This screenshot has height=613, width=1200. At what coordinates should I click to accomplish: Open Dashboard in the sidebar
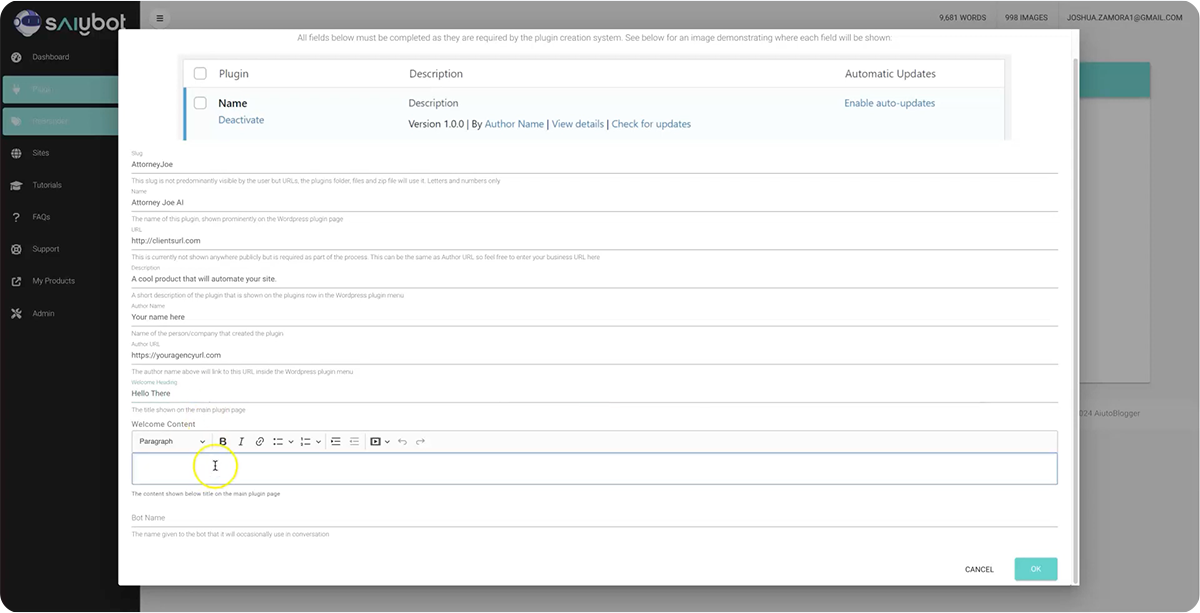pos(50,57)
